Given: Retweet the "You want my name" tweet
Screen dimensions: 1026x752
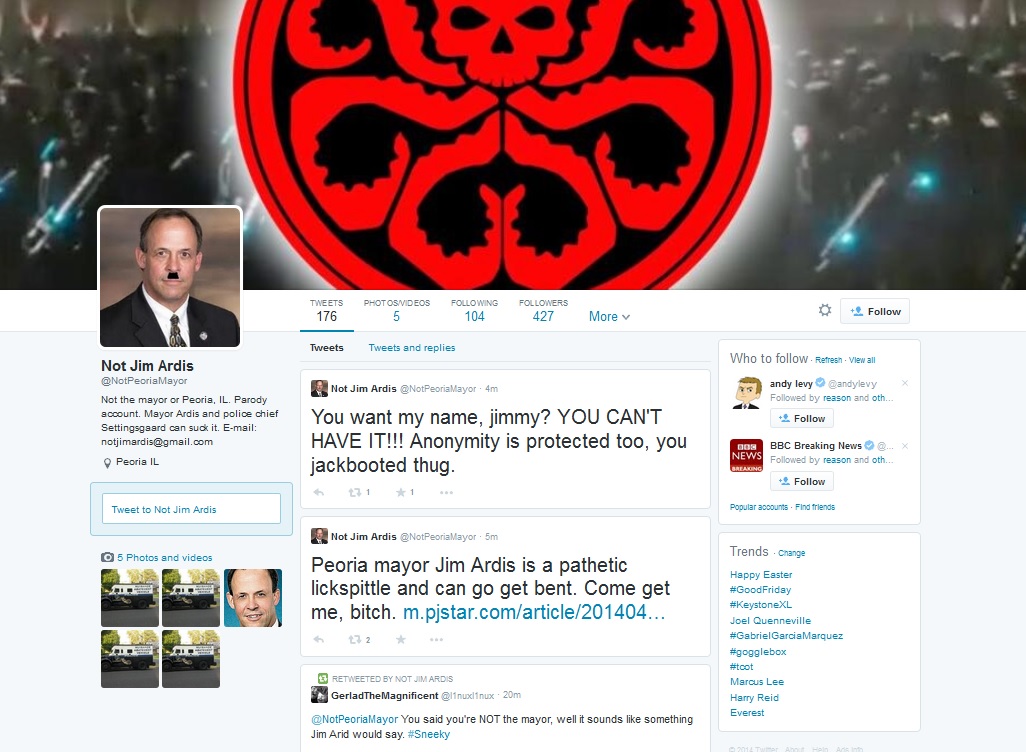Looking at the screenshot, I should [x=354, y=492].
